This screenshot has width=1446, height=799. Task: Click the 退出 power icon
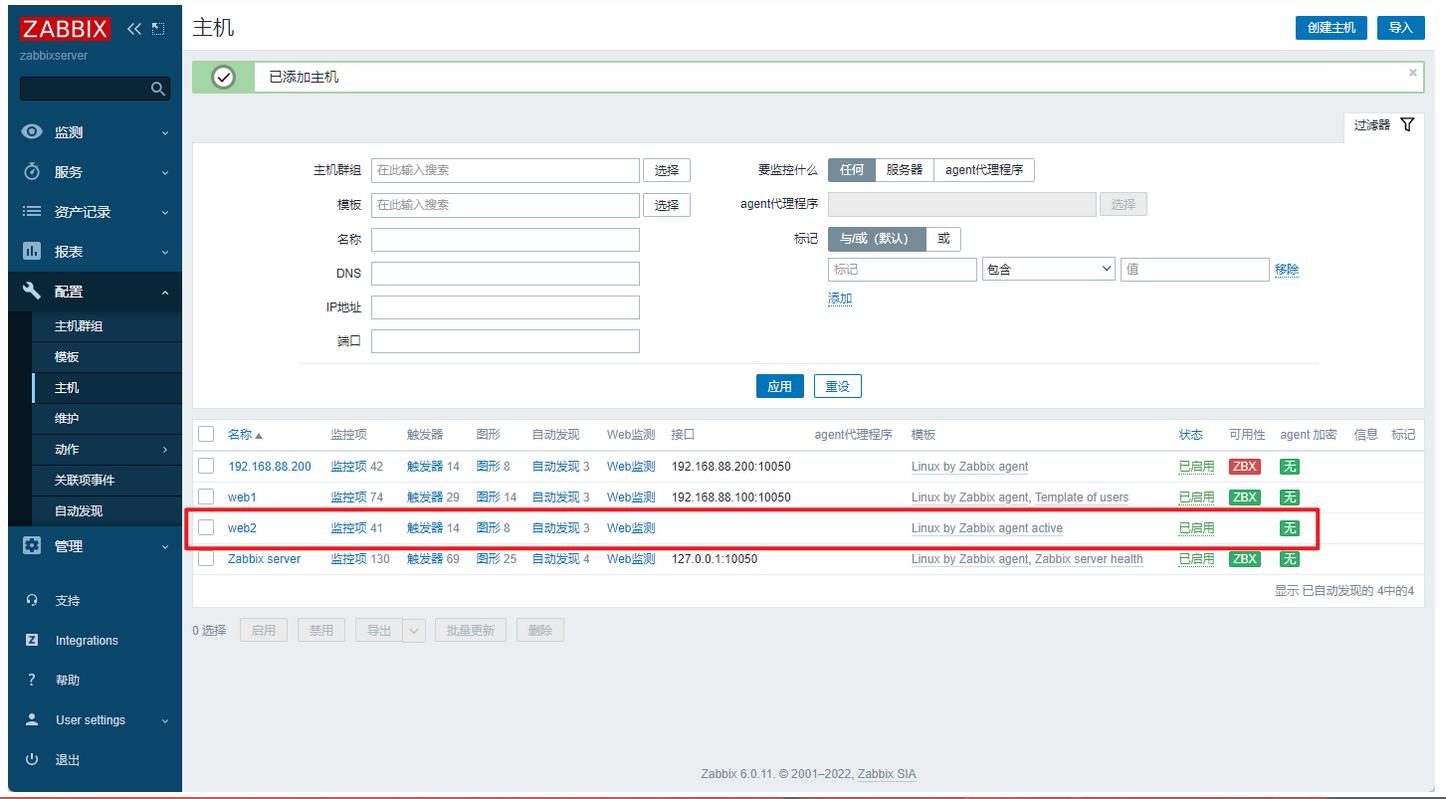pos(32,760)
